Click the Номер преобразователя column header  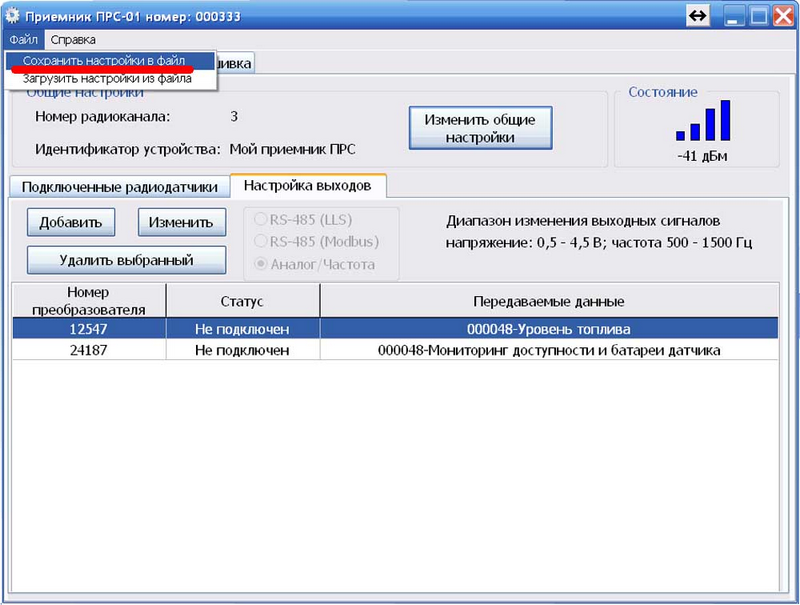tap(89, 300)
